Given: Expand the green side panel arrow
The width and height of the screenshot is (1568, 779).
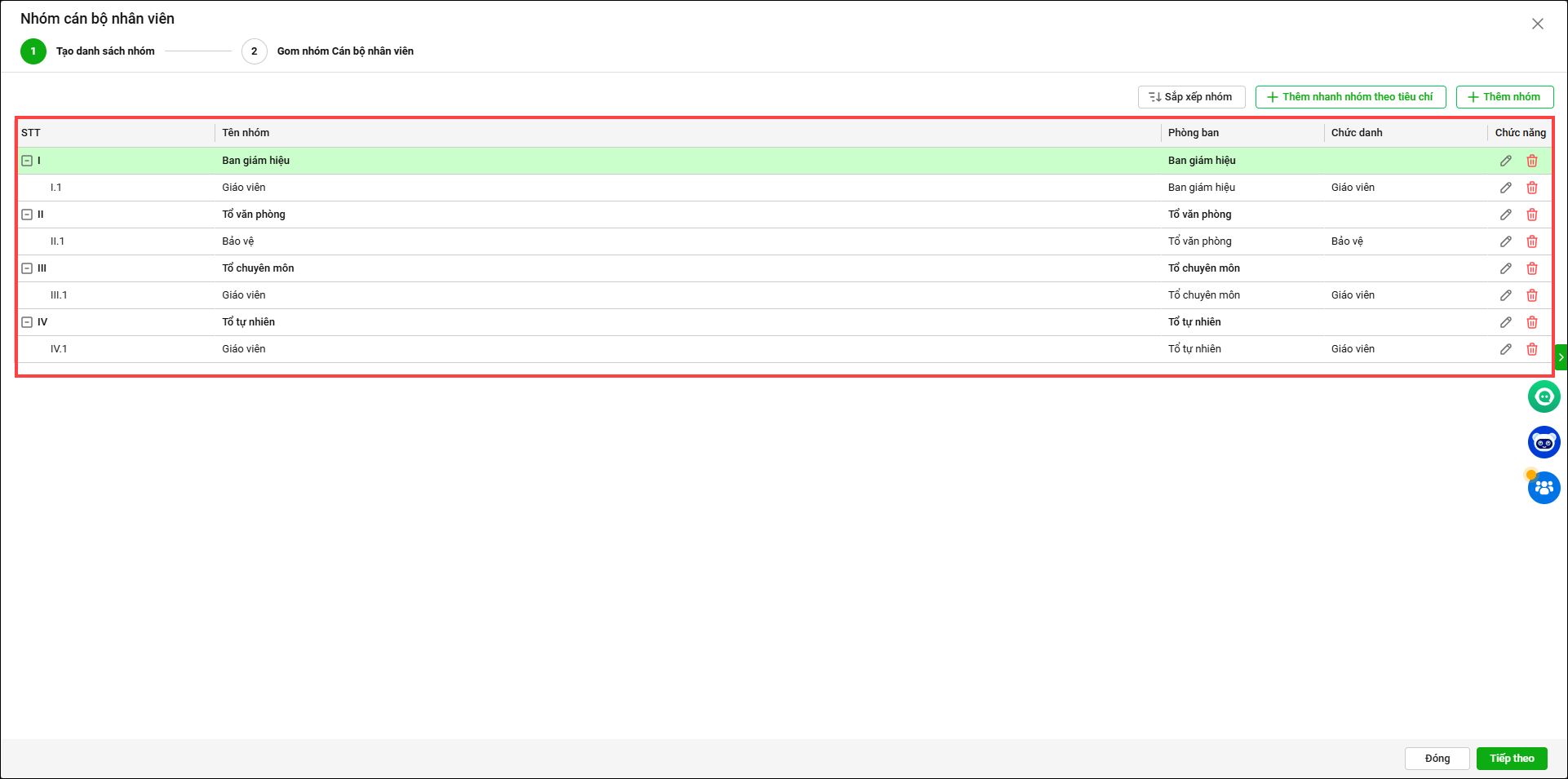Looking at the screenshot, I should [x=1561, y=357].
